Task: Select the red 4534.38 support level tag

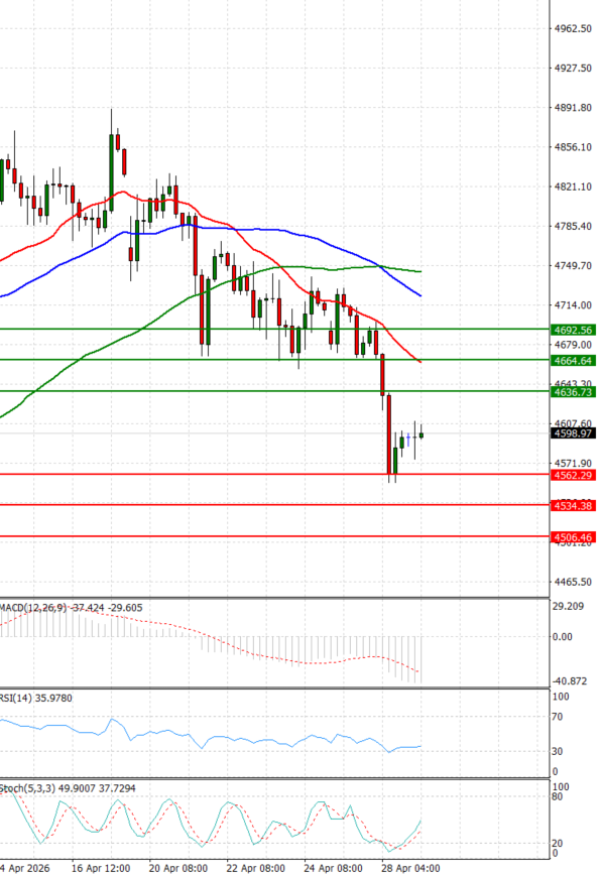Action: (x=573, y=506)
